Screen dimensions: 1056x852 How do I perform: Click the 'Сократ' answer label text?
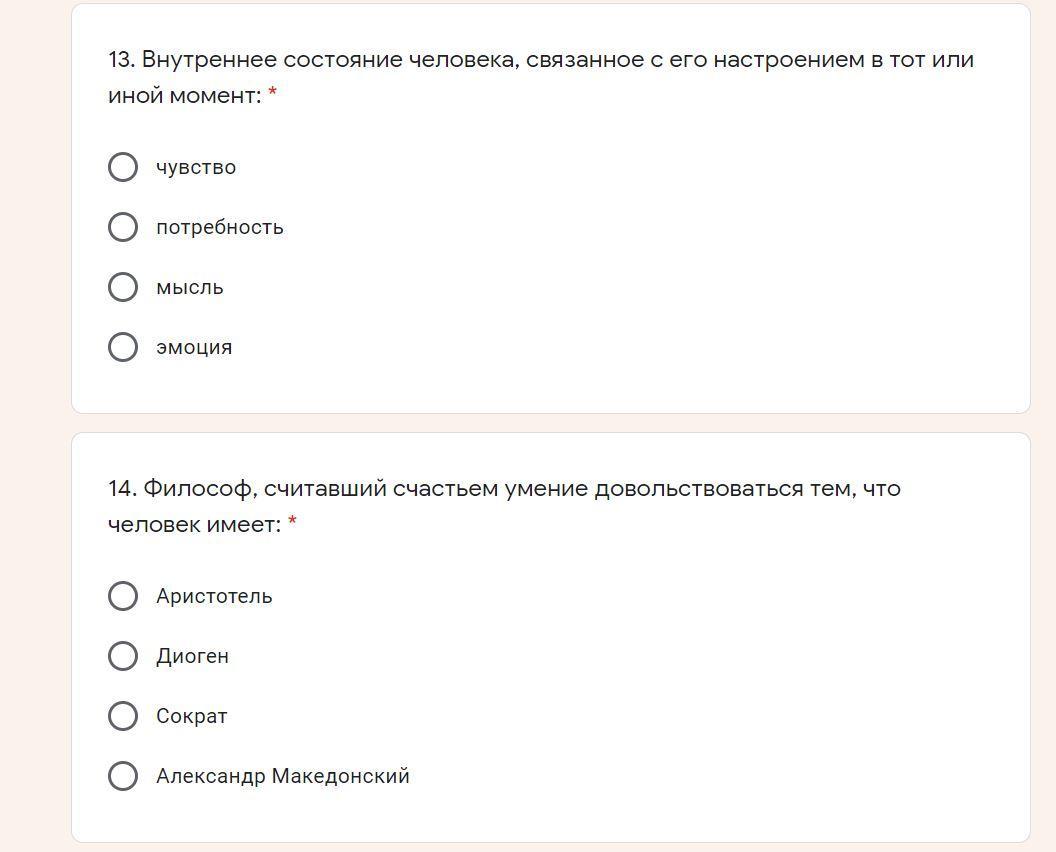point(192,716)
